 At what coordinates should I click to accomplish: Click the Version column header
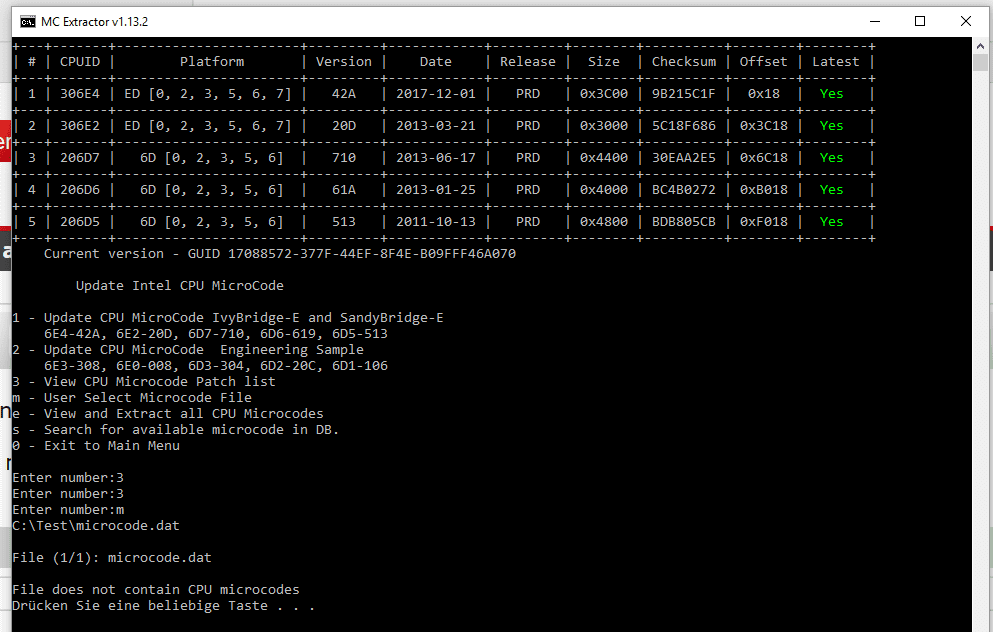pos(344,61)
